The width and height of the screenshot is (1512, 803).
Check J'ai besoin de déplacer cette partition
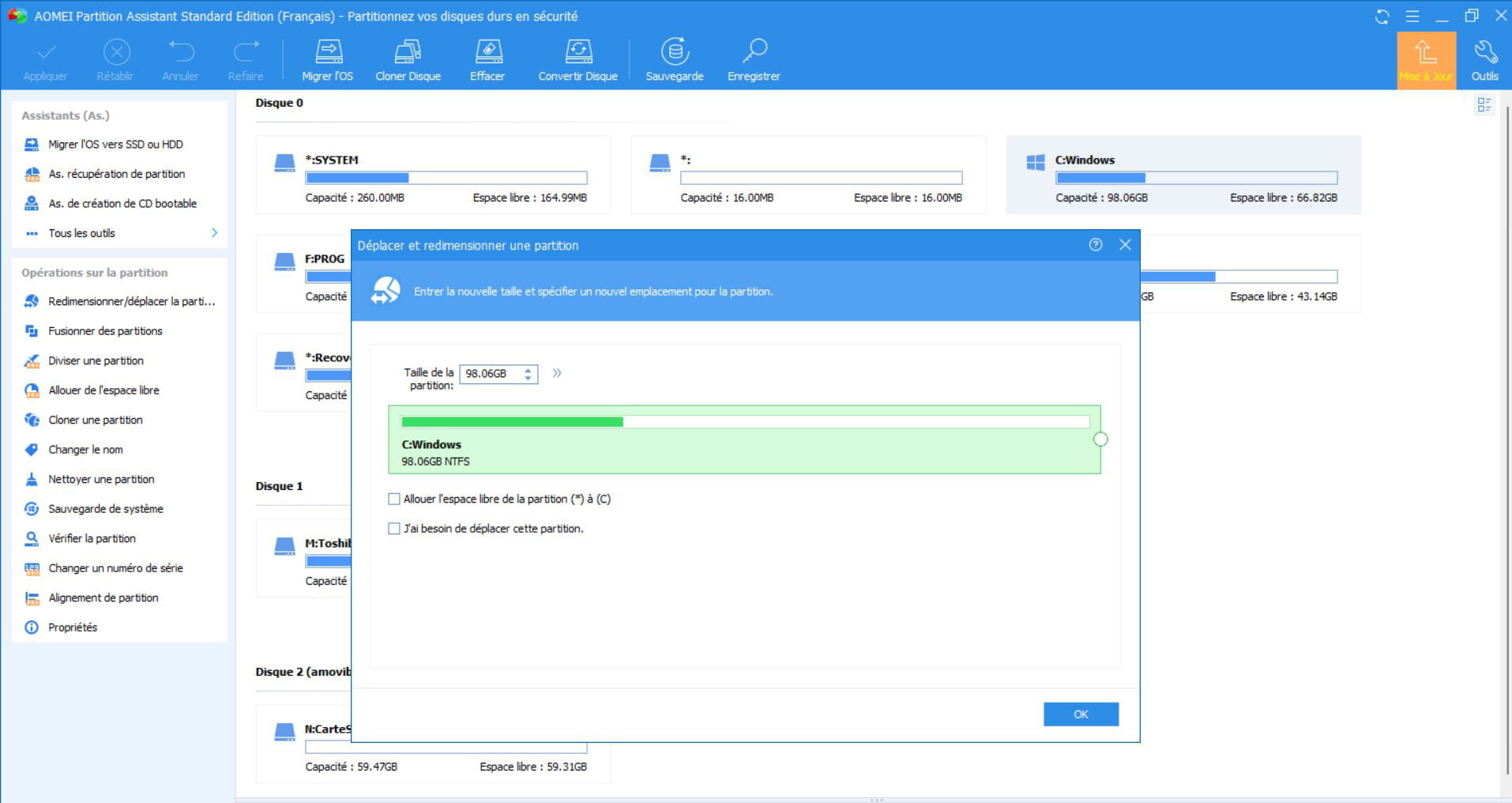tap(394, 529)
